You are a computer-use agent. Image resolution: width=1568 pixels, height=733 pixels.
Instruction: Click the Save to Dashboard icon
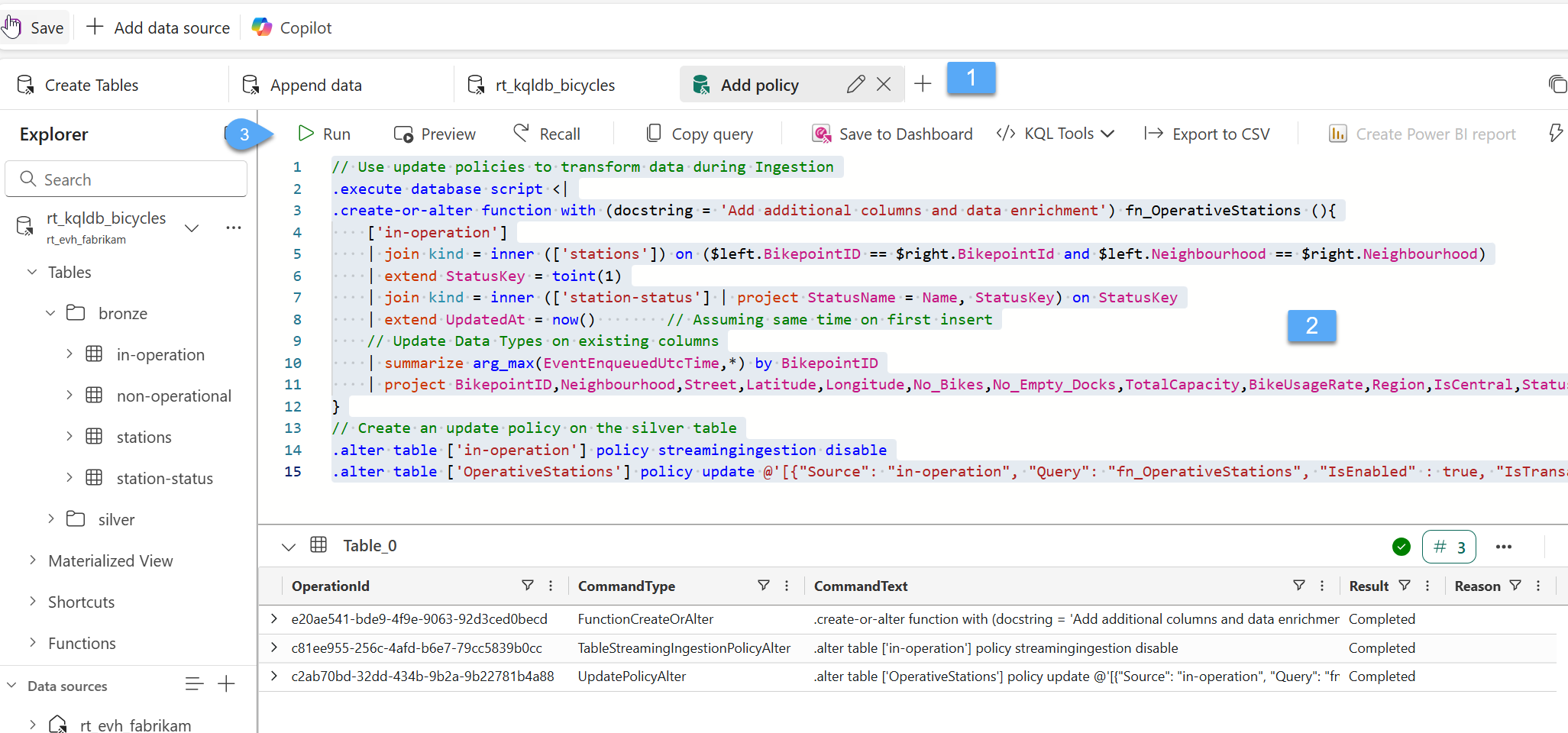pos(821,134)
